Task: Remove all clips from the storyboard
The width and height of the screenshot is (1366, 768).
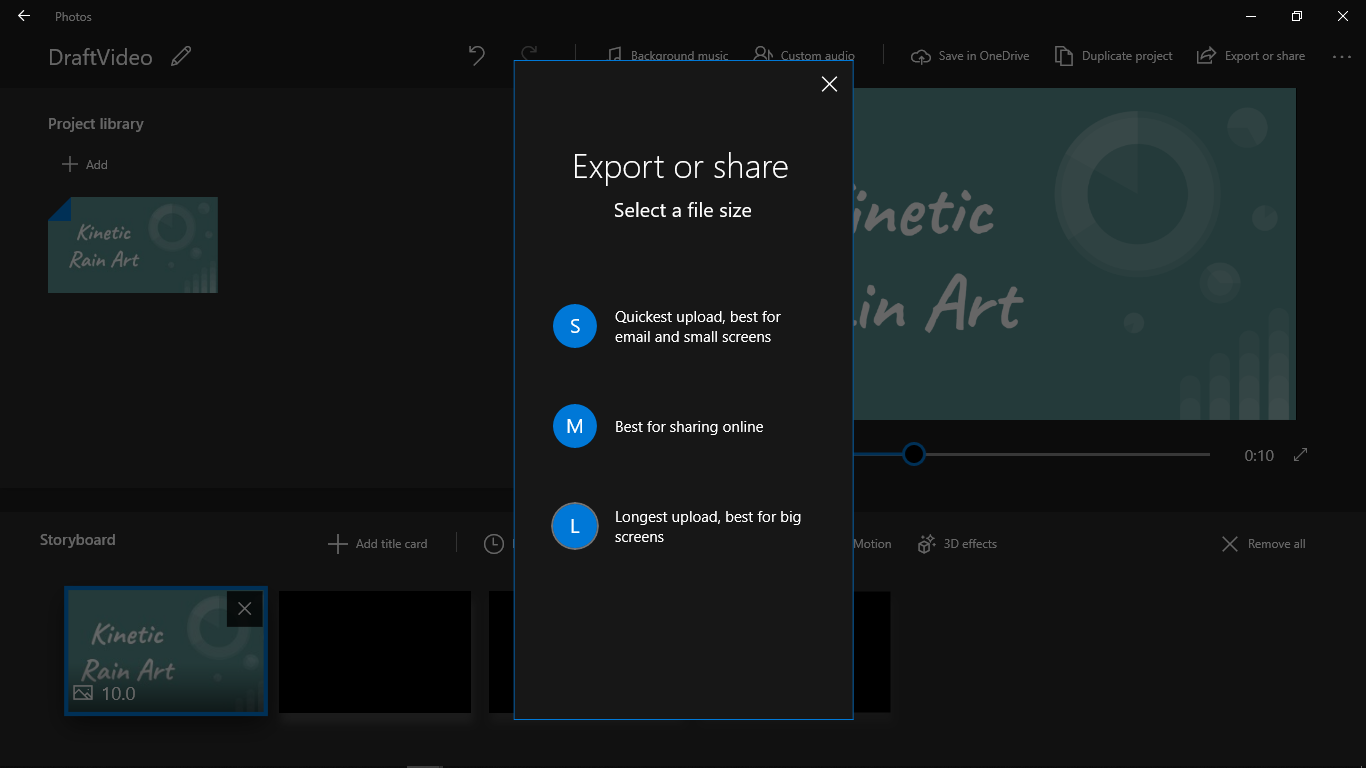Action: point(1264,544)
